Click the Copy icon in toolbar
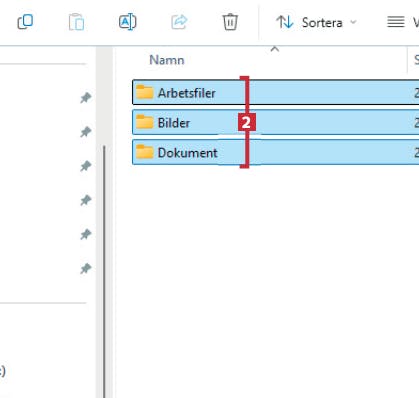The height and width of the screenshot is (398, 419). [x=25, y=22]
